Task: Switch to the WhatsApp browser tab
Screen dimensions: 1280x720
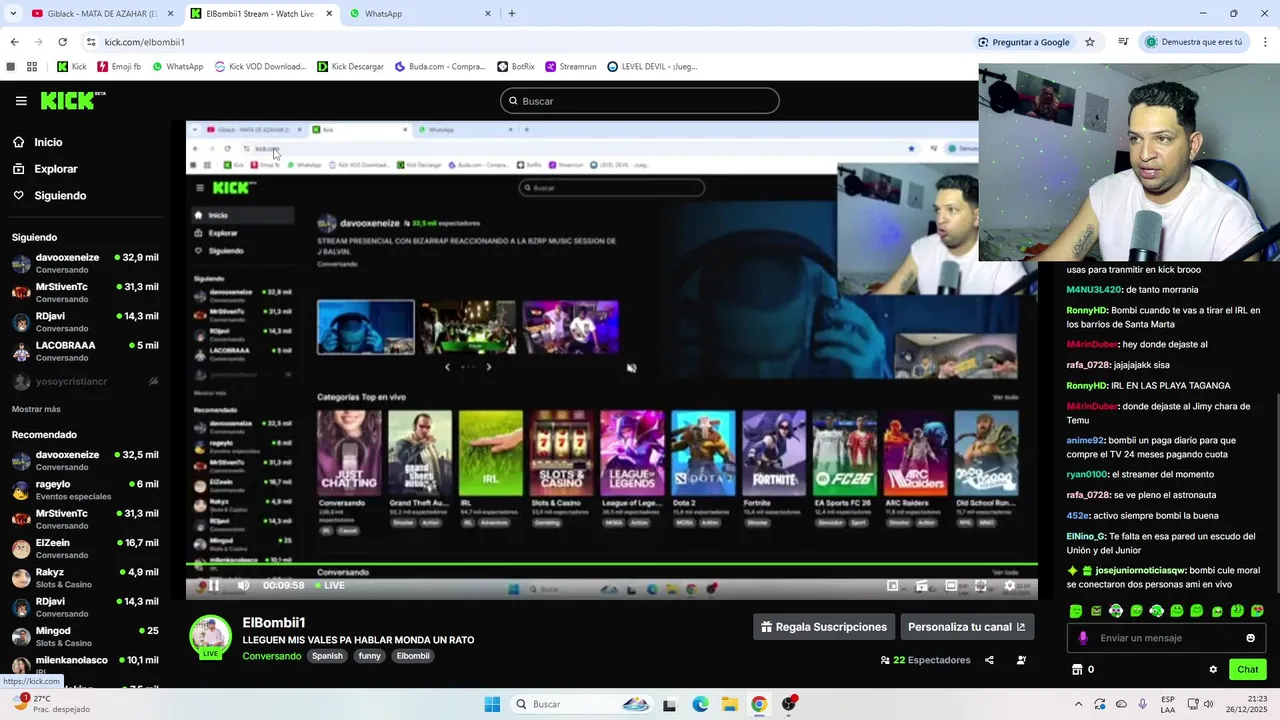Action: tap(420, 14)
